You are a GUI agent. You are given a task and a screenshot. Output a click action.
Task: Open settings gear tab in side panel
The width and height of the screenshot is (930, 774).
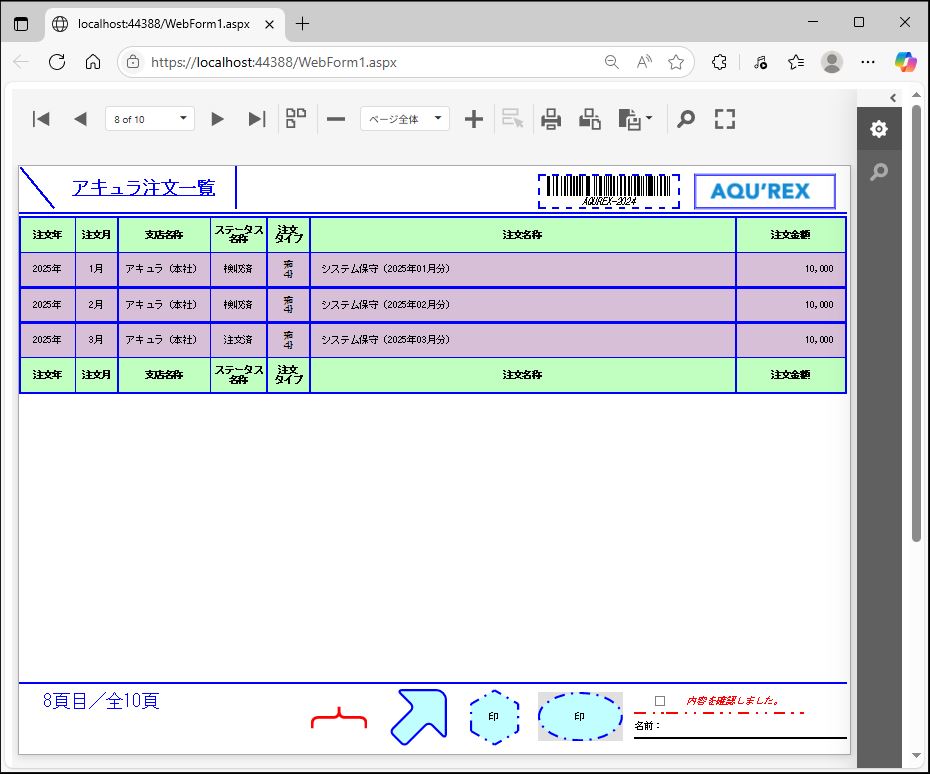(878, 129)
